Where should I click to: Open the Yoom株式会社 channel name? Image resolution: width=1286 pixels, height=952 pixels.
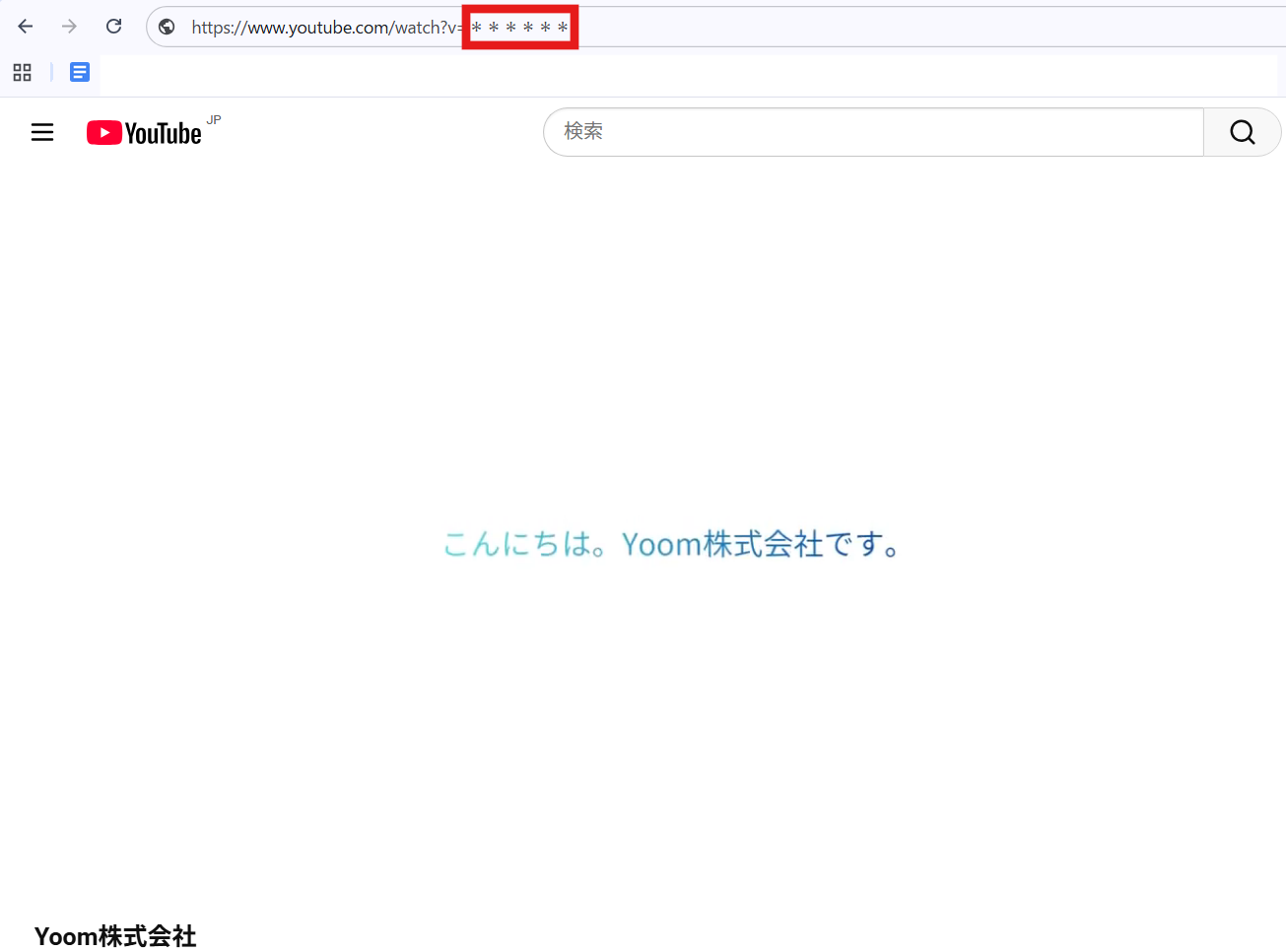coord(115,936)
